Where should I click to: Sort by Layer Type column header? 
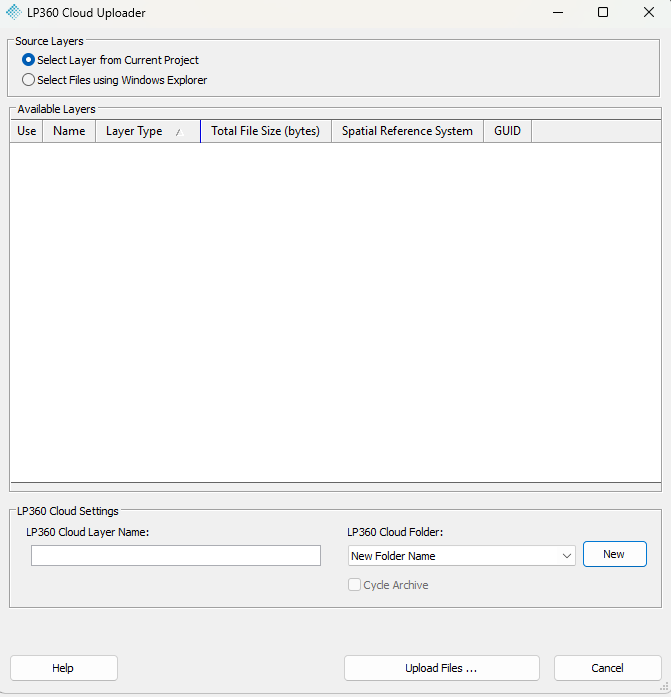148,131
